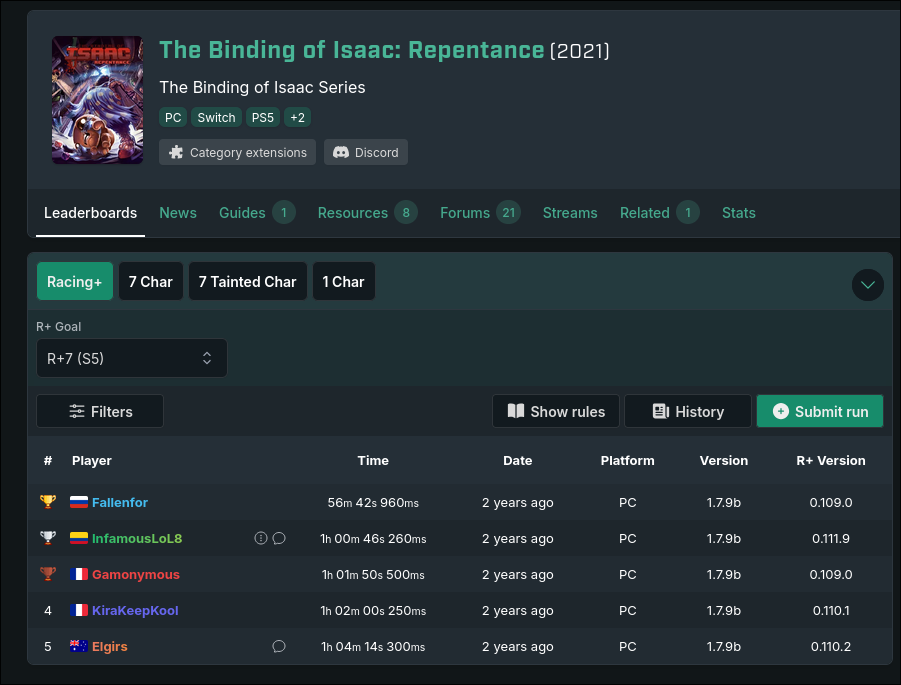Click the Show rules button
The height and width of the screenshot is (685, 901).
coord(556,411)
